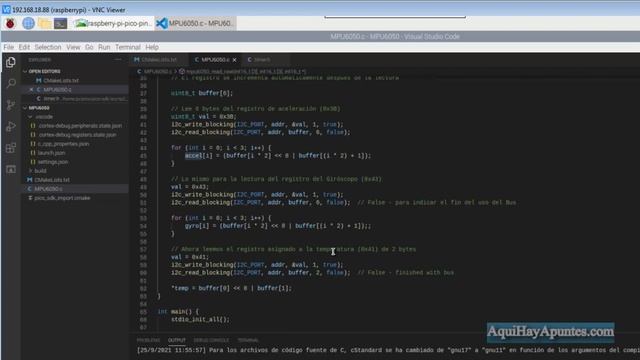Open the Selection menu
The height and width of the screenshot is (360, 640).
pos(48,47)
